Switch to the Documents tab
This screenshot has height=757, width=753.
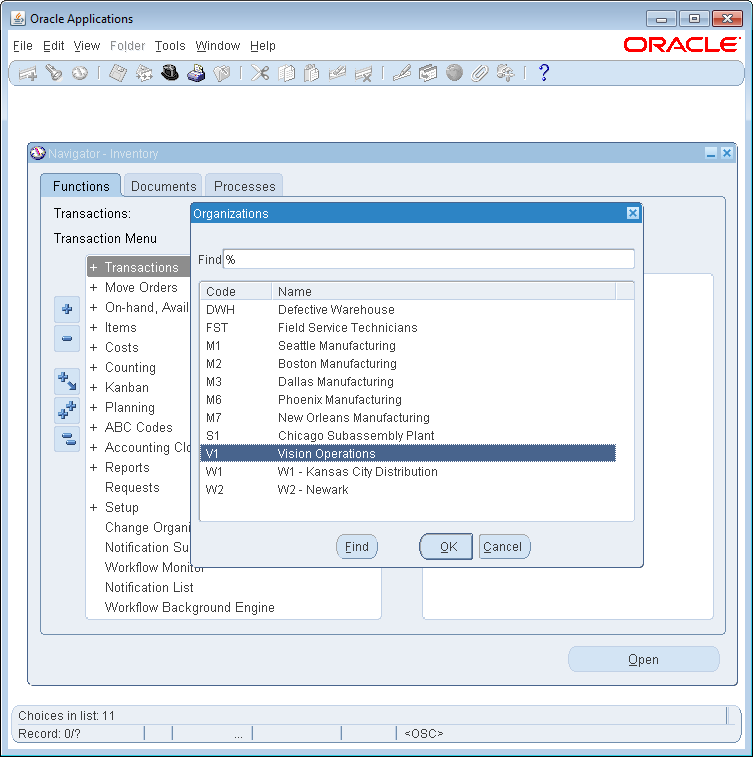point(163,186)
